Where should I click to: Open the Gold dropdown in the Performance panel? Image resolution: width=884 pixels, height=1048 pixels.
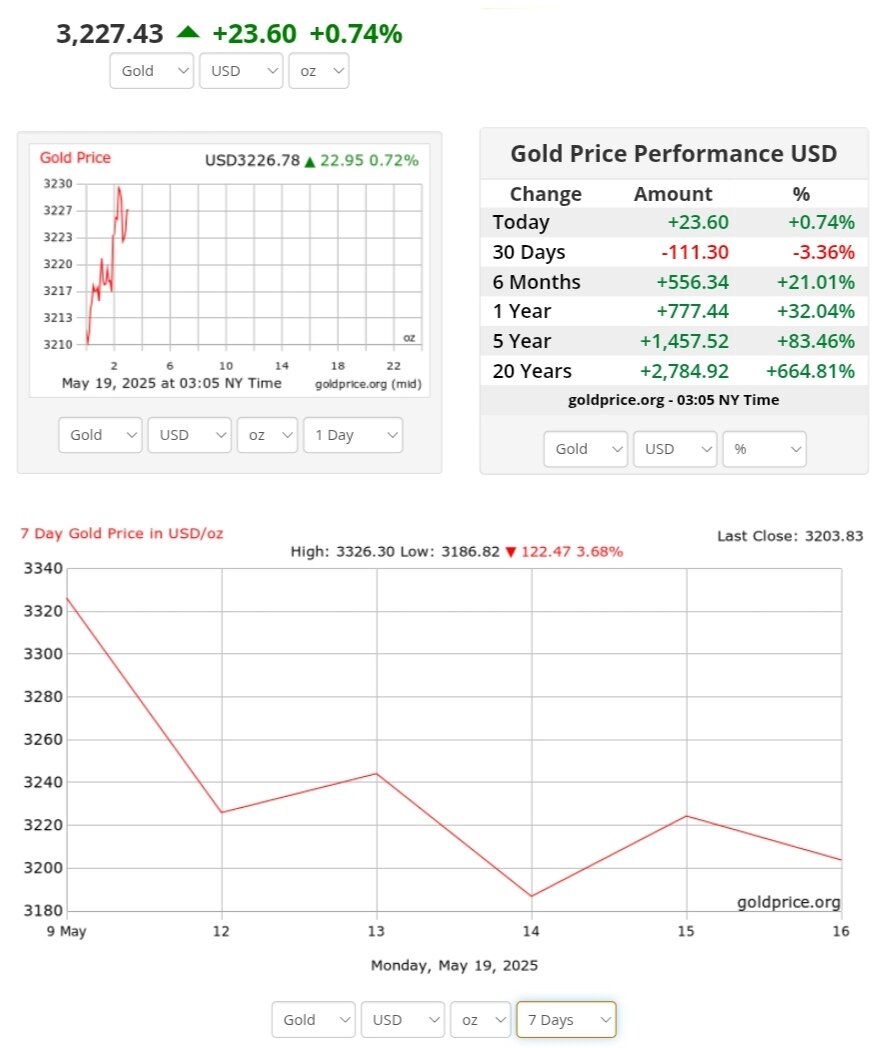click(585, 449)
